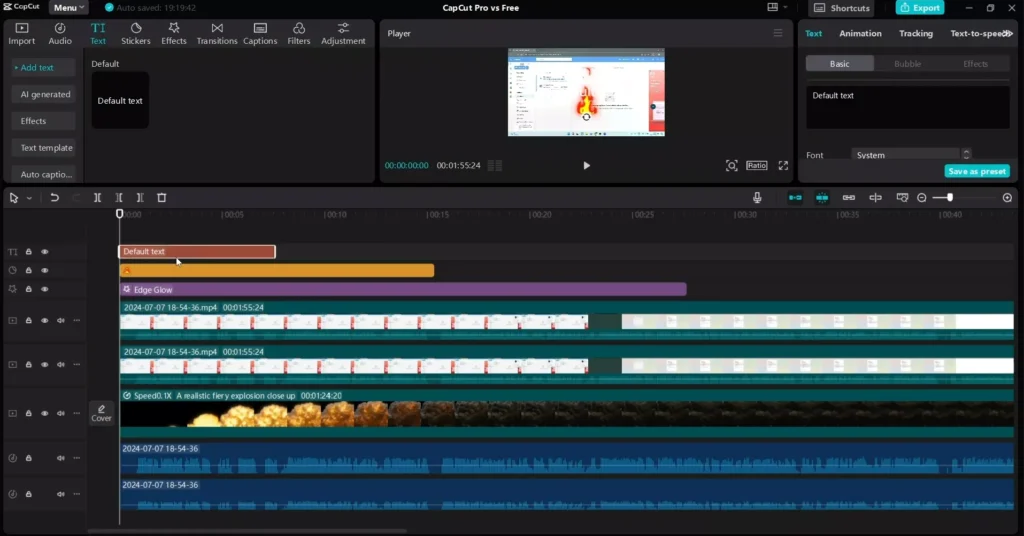Click the microphone record voiceover icon
The image size is (1024, 536).
pos(757,197)
